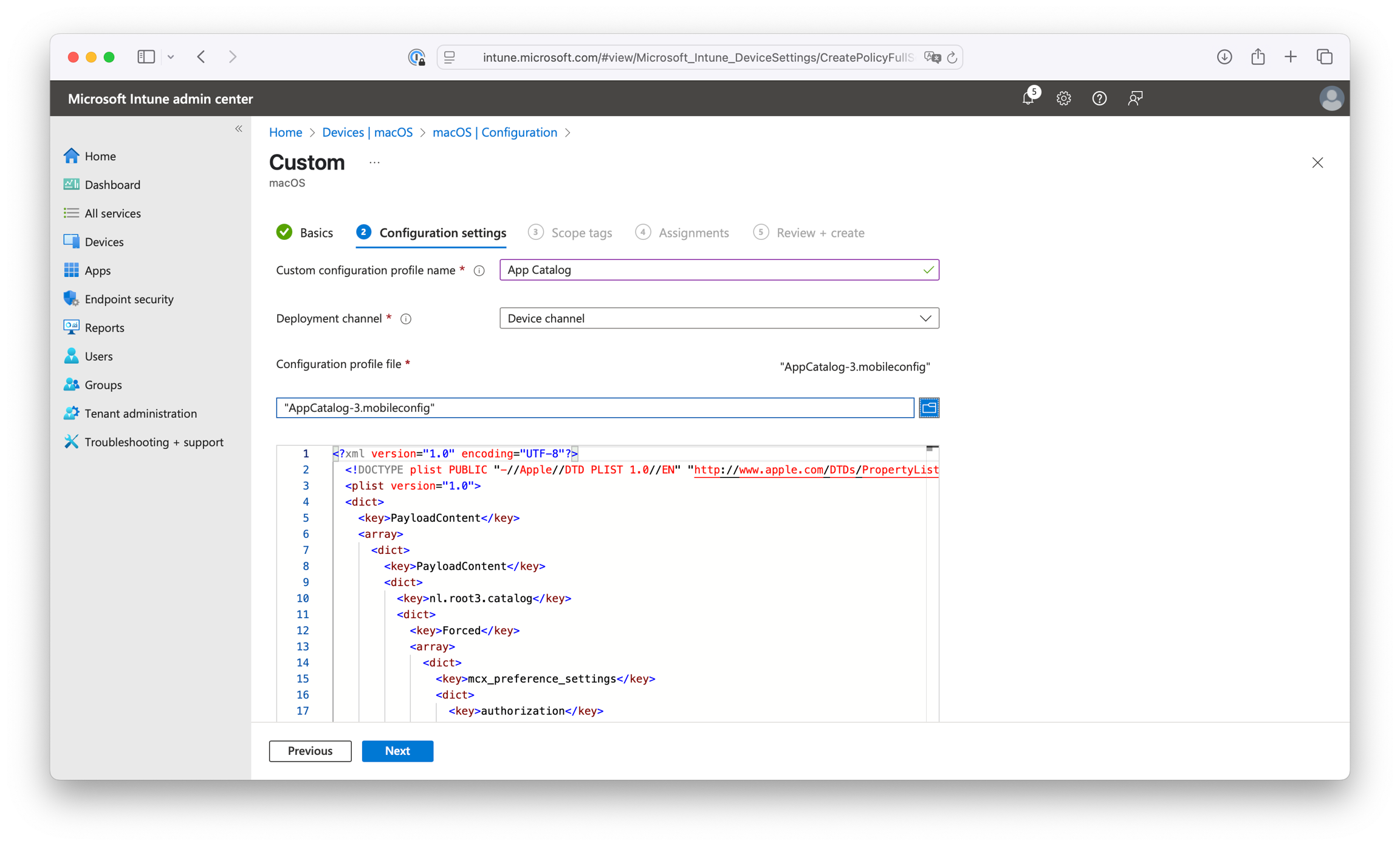Click the configuration profile file path field
This screenshot has height=846, width=1400.
595,408
